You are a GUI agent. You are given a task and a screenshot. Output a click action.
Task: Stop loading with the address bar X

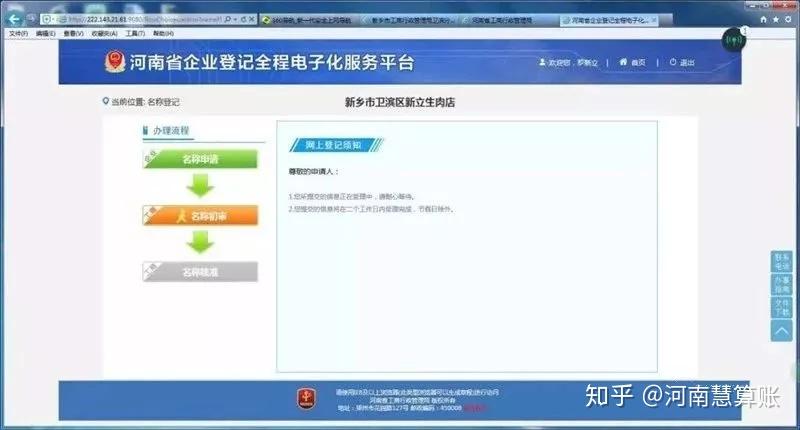[x=252, y=19]
